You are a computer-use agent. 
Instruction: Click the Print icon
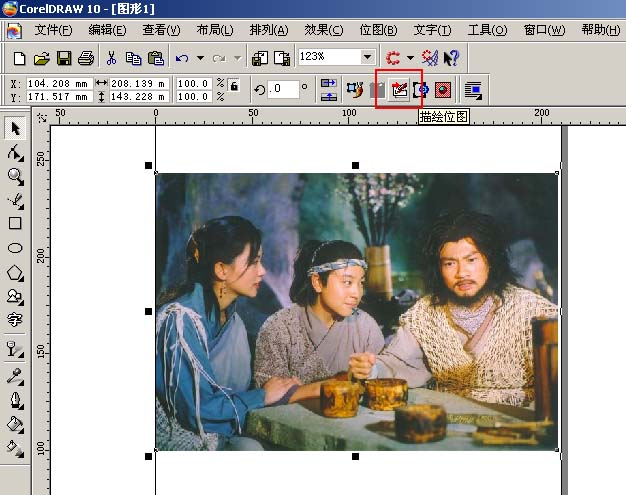coord(86,58)
